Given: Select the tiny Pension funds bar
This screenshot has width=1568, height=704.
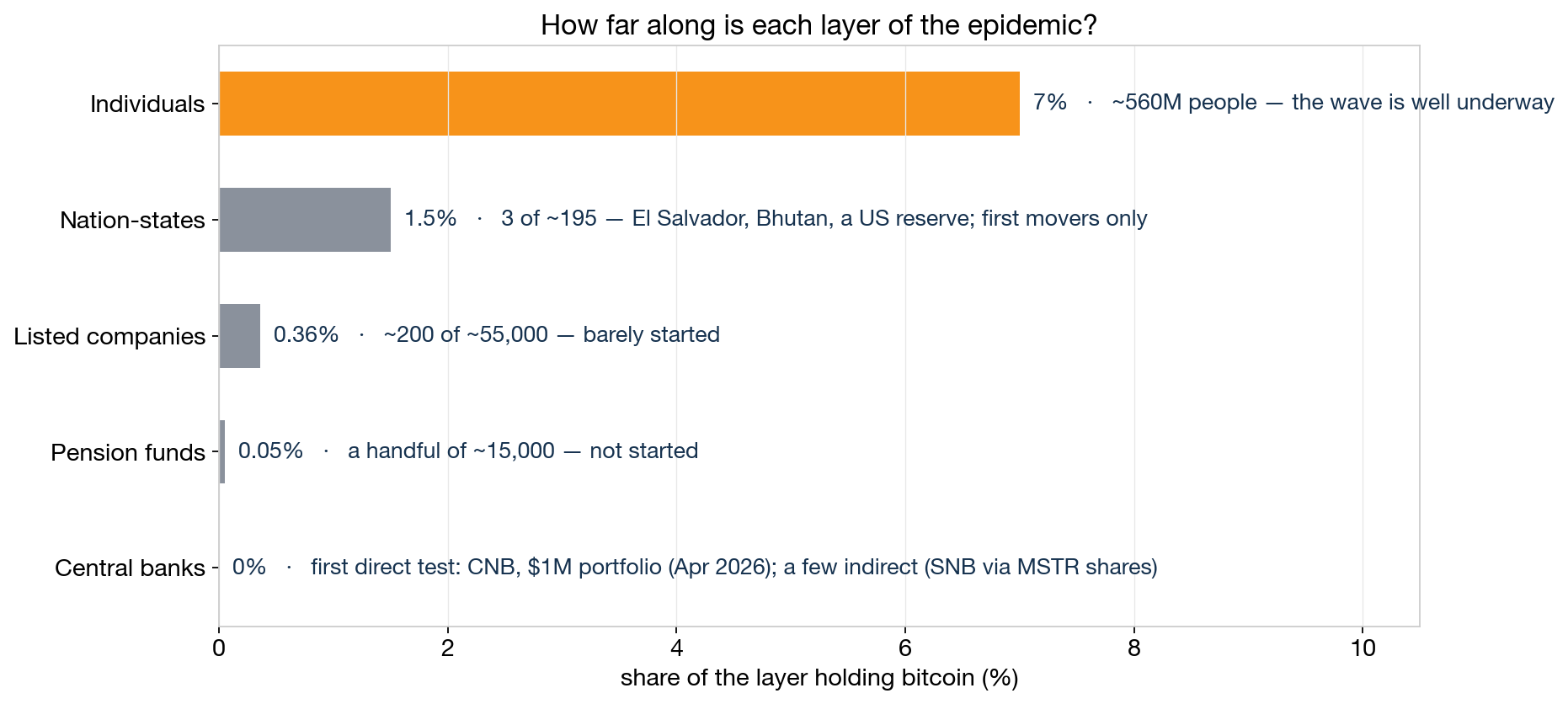Looking at the screenshot, I should [x=222, y=452].
